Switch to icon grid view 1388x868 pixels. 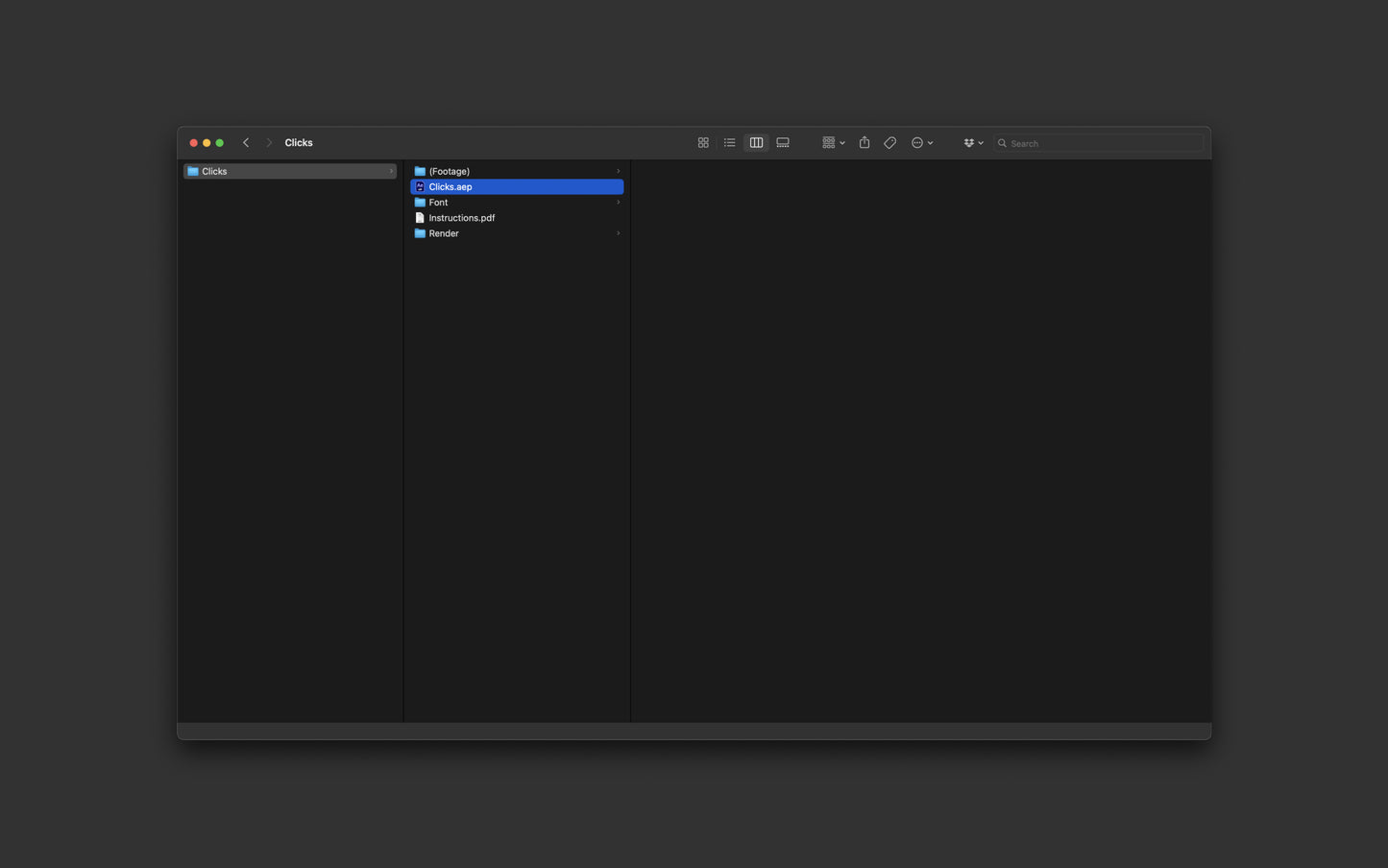pyautogui.click(x=703, y=143)
